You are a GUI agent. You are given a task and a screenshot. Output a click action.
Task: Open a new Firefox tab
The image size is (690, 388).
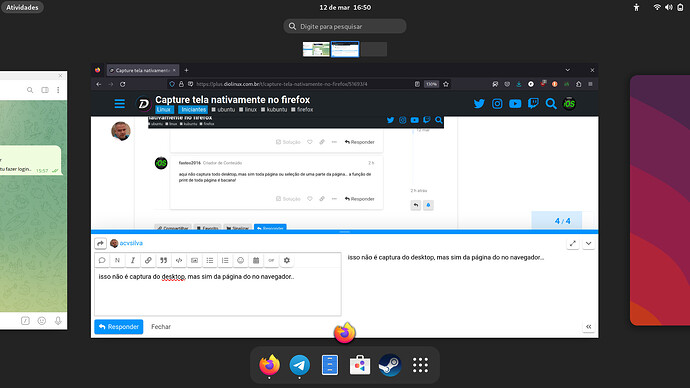click(186, 70)
